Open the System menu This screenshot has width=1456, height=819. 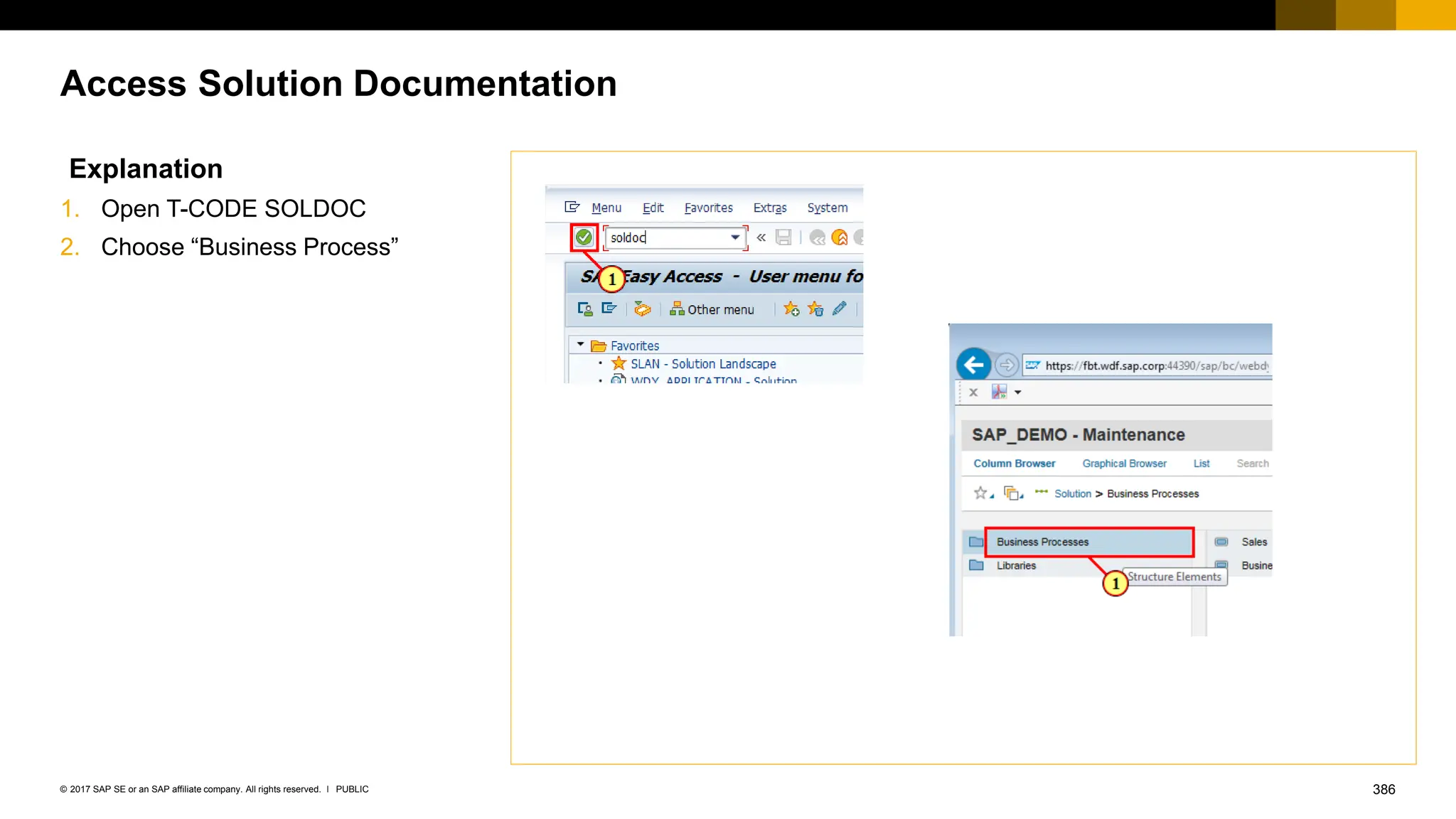828,208
